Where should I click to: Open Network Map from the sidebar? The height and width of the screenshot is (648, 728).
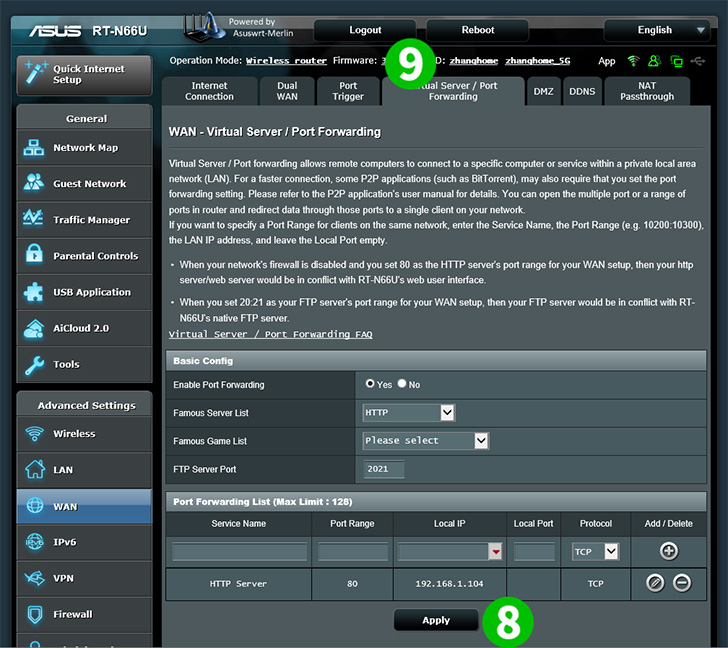pos(84,148)
